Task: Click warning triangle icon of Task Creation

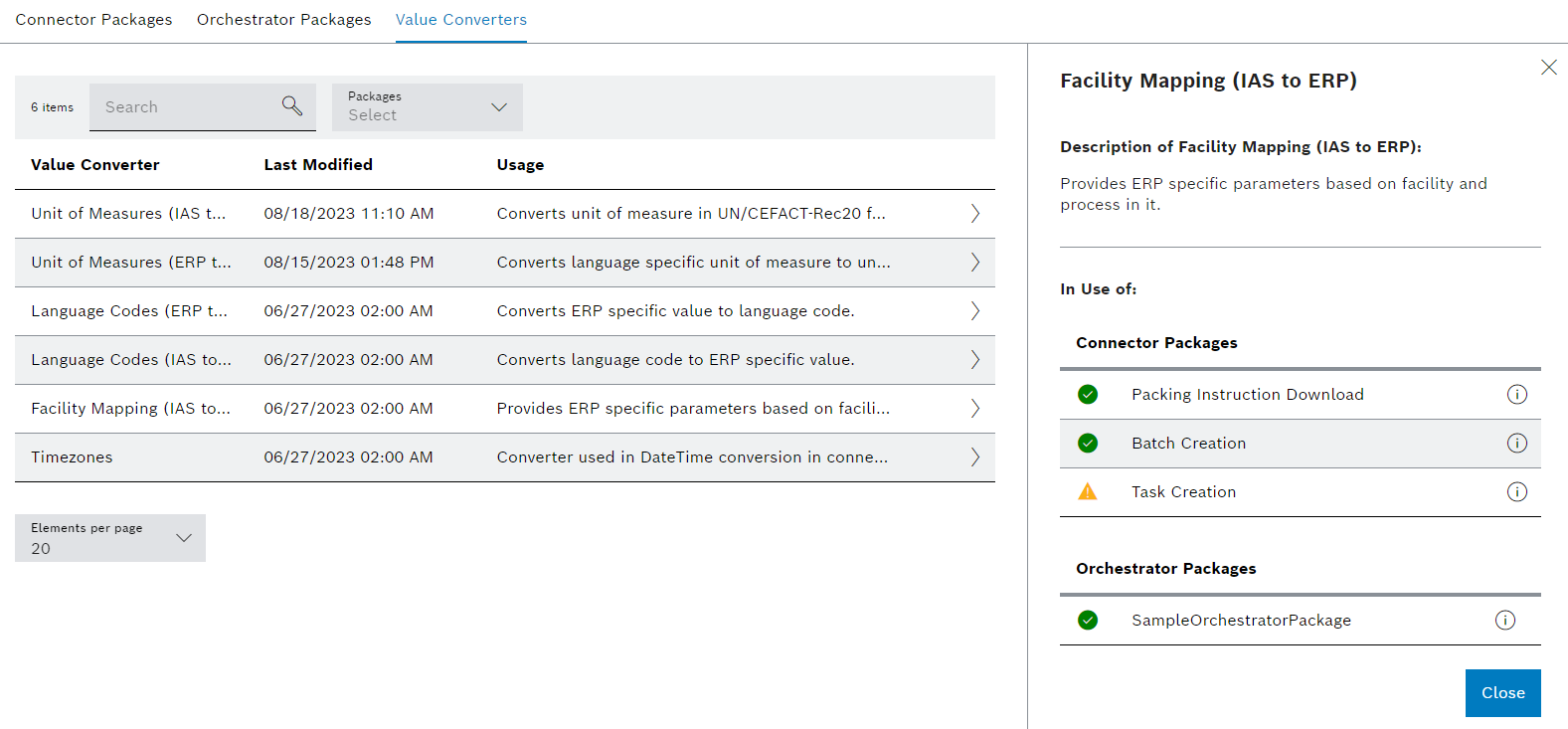Action: (1088, 491)
